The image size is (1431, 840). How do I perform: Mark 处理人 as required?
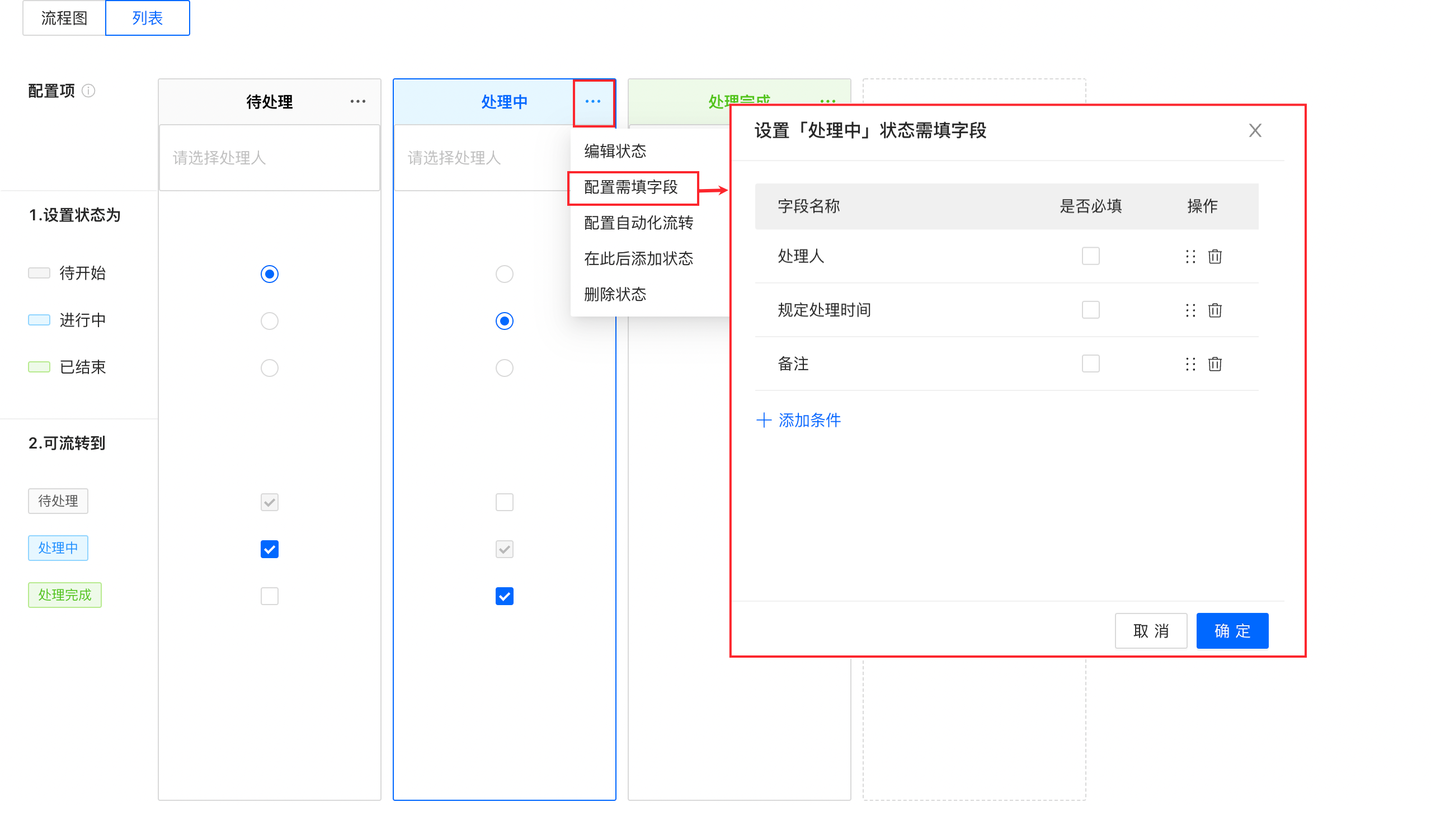pos(1090,256)
